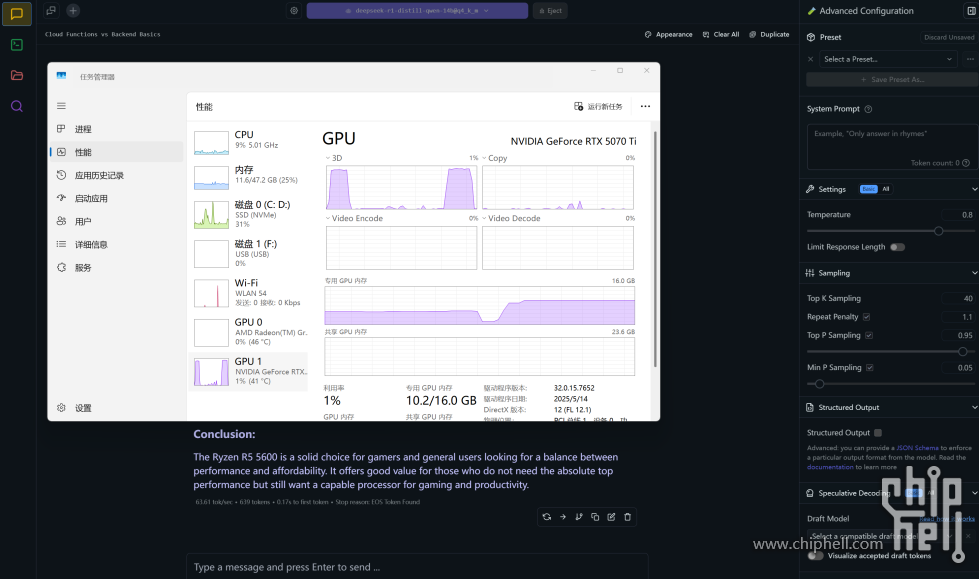Click the message input field
The width and height of the screenshot is (979, 579).
tap(417, 567)
